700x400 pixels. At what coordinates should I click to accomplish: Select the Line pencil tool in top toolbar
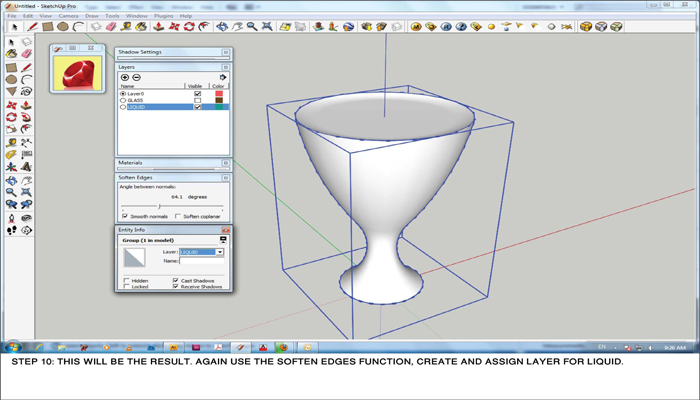click(x=32, y=27)
